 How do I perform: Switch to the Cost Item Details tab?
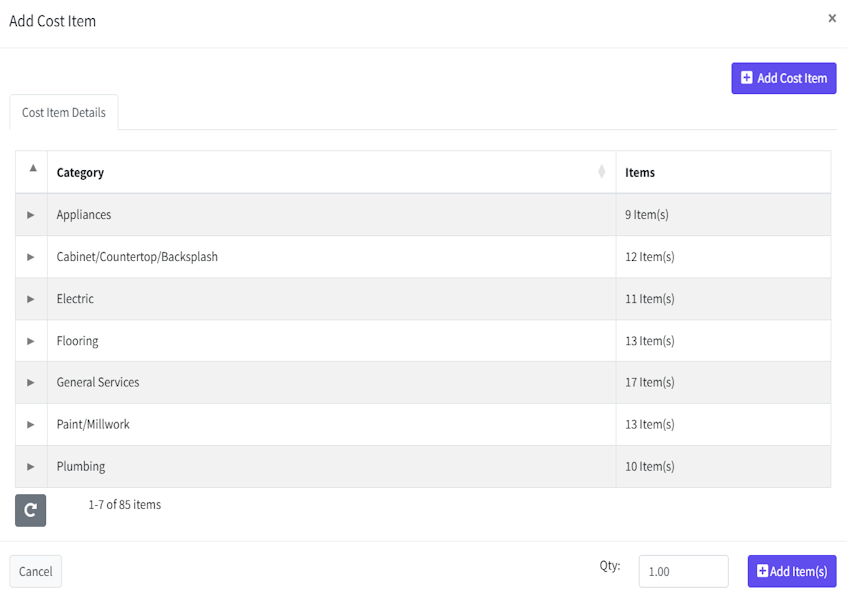[64, 113]
